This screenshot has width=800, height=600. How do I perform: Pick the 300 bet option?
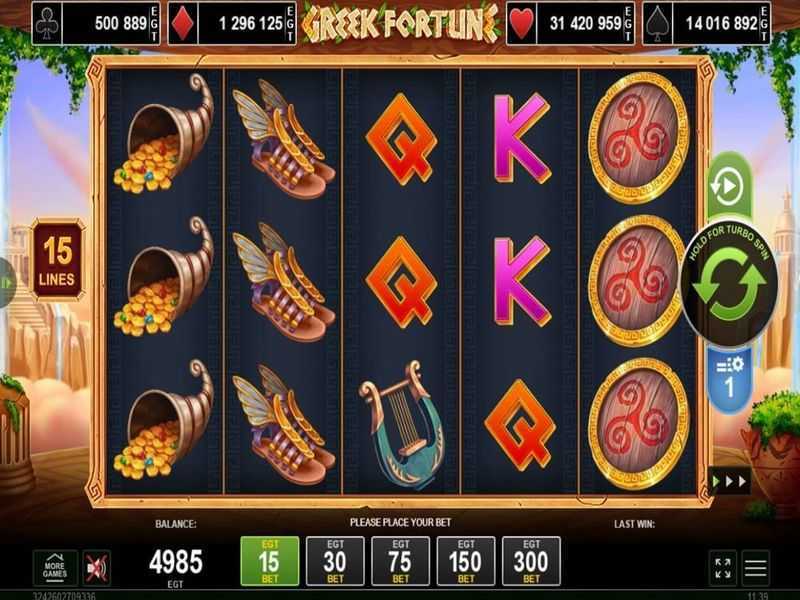pos(531,561)
